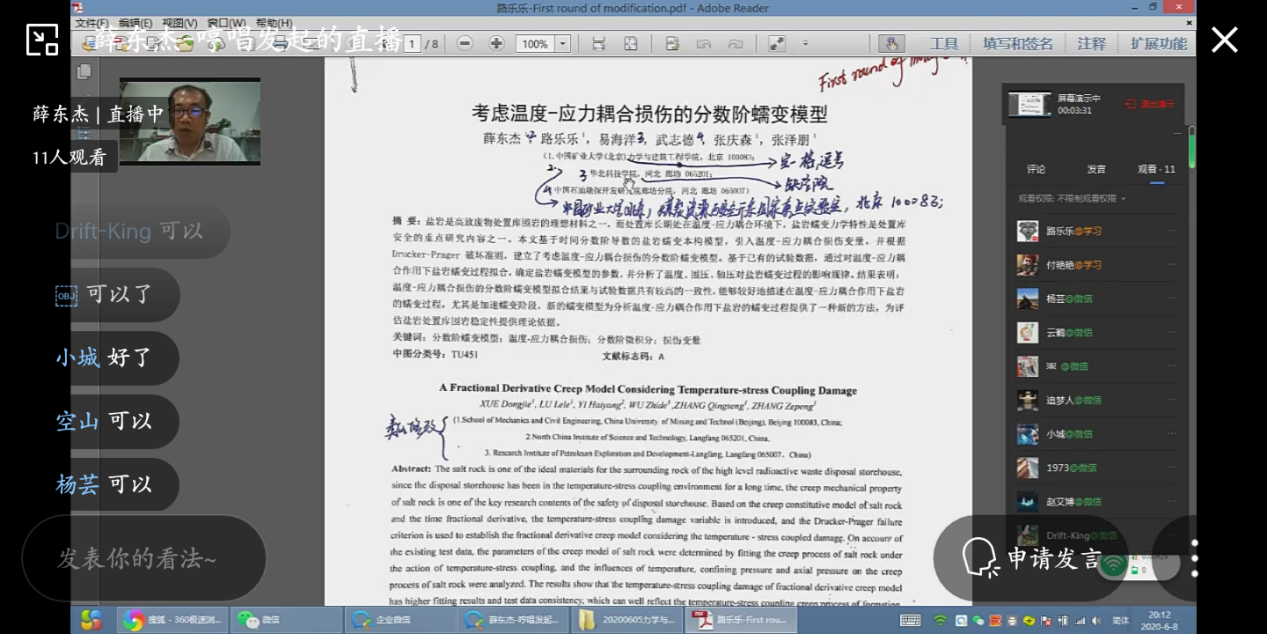The image size is (1267, 634).
Task: Select viewer 杨芸 in the viewer list
Action: tap(1097, 299)
